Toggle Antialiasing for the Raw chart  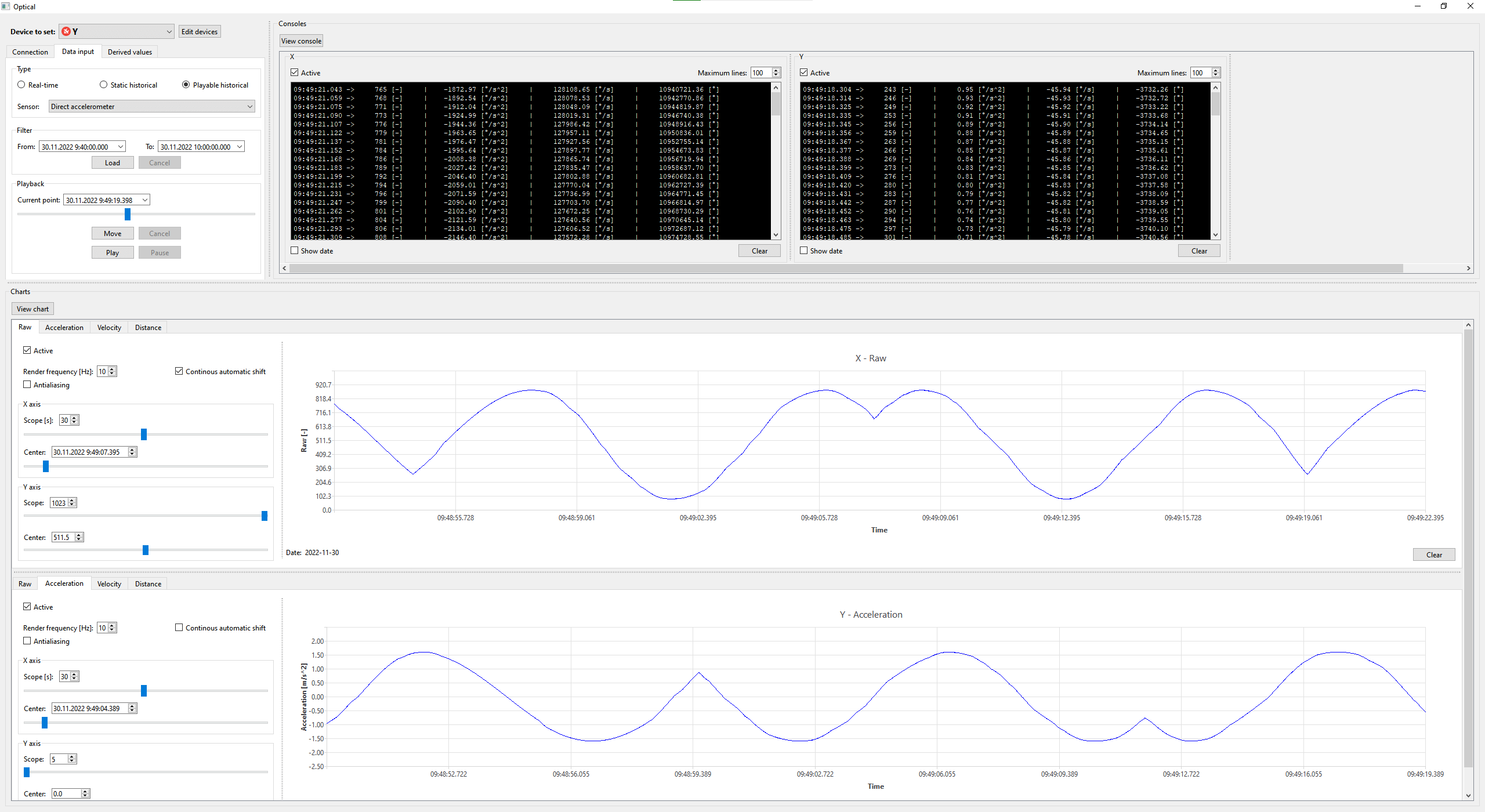27,385
